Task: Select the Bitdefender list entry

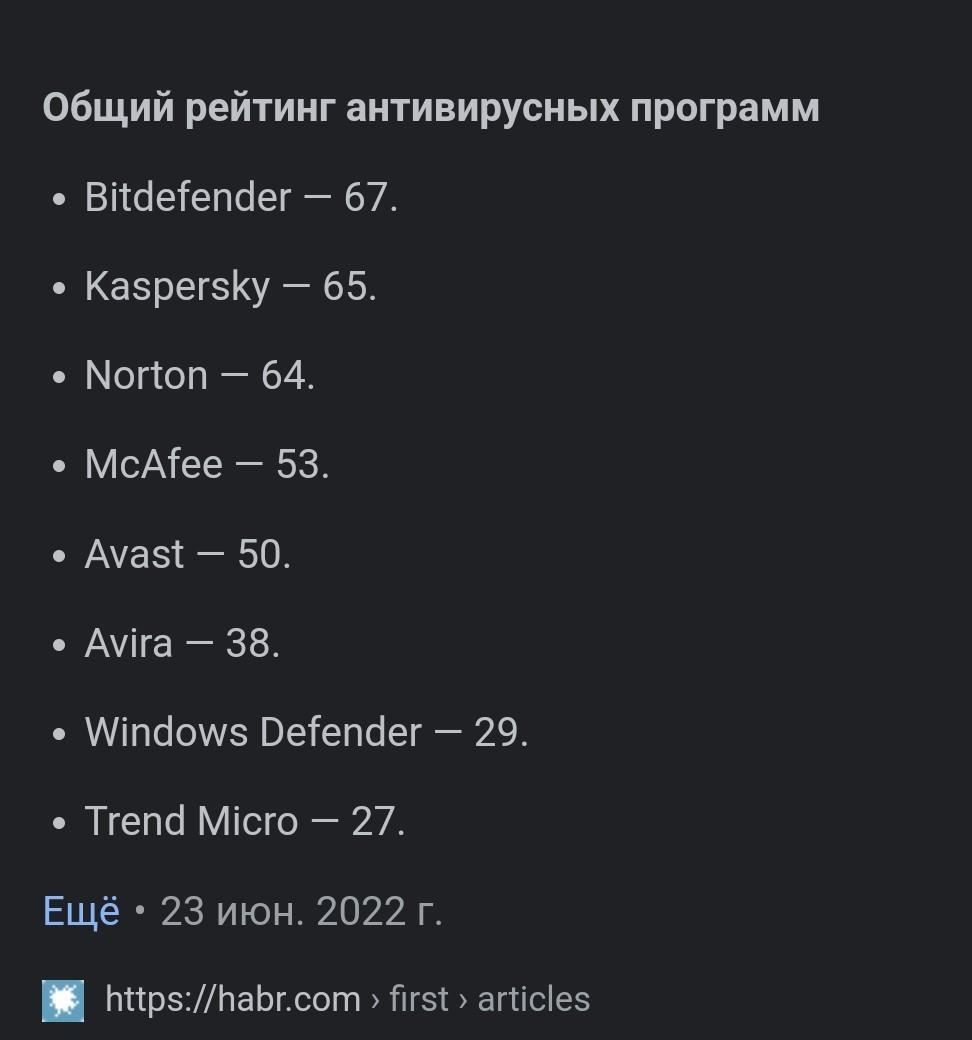Action: (242, 197)
